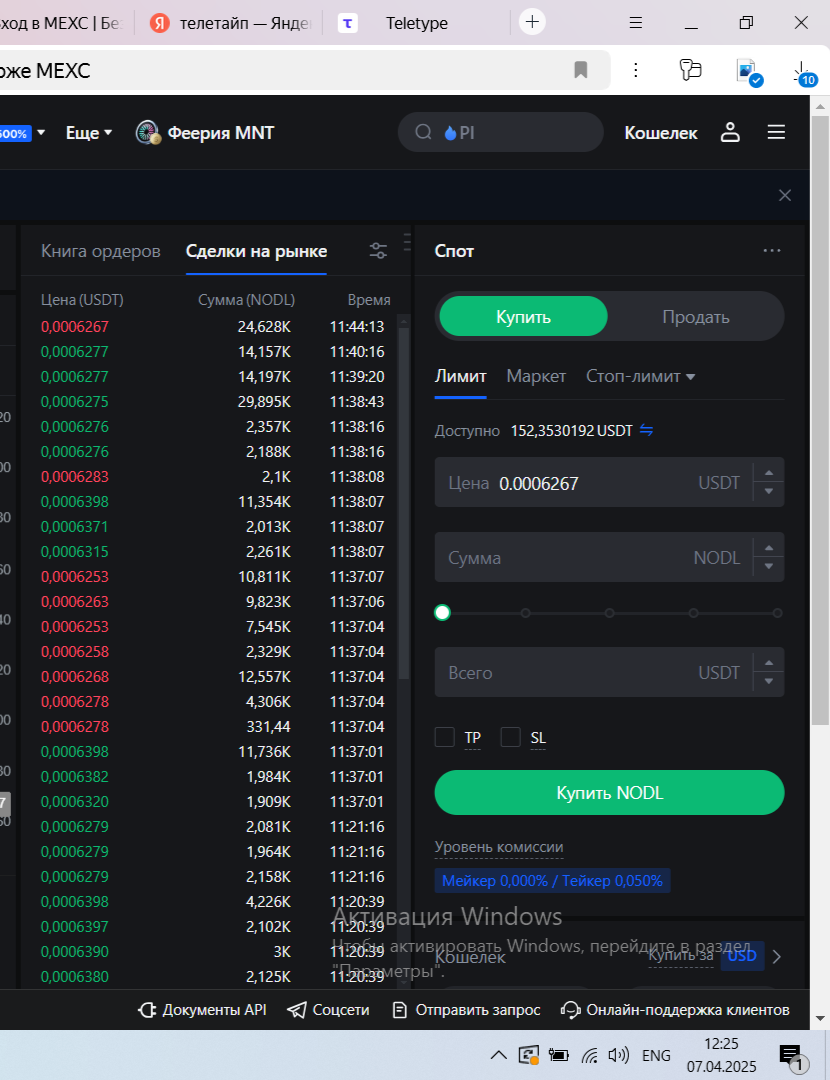Increase the Цена value with up arrow

769,472
